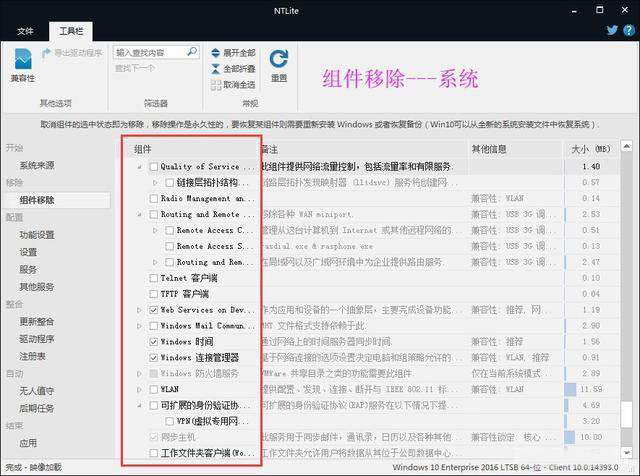Open 无人值守 page
Image resolution: width=640 pixels, height=476 pixels.
[x=37, y=391]
